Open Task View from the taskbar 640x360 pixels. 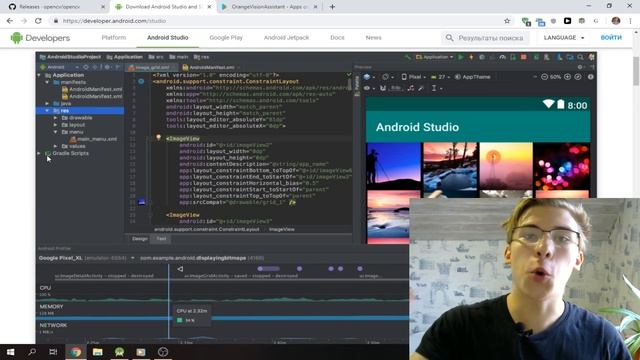click(53, 352)
